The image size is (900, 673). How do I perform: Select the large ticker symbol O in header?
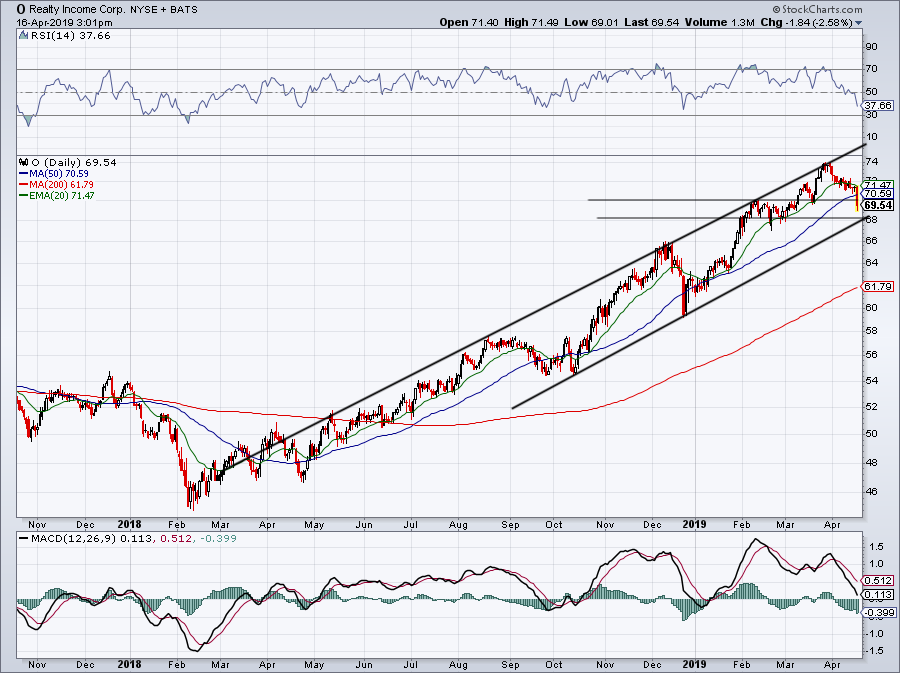coord(21,9)
